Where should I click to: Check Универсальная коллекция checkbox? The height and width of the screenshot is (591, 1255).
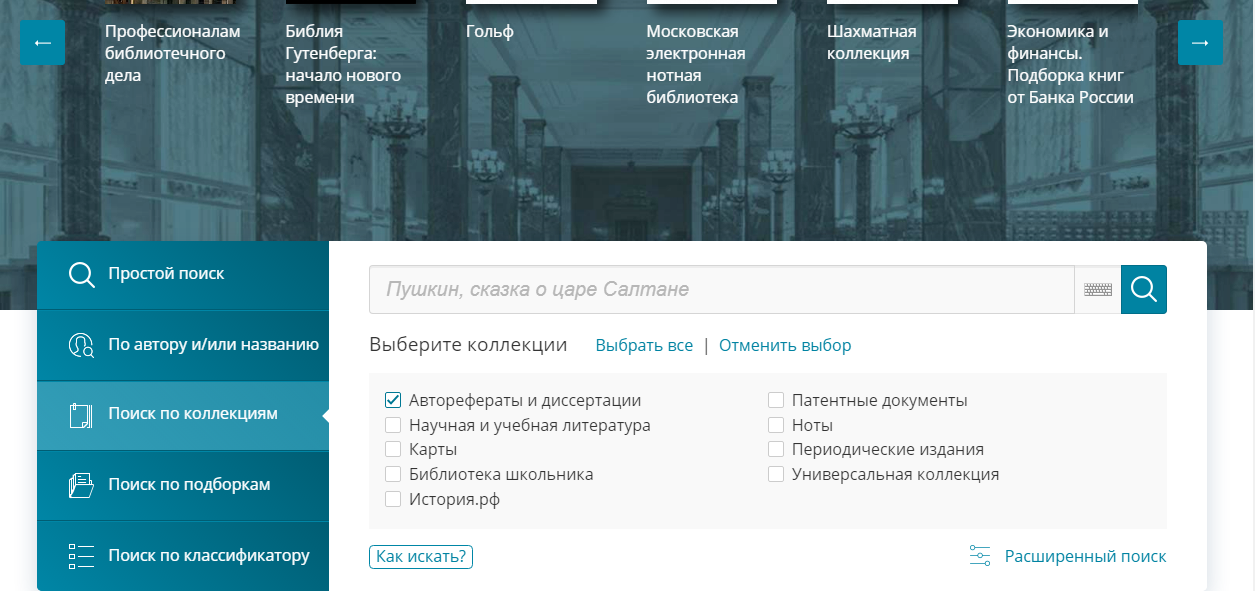click(x=776, y=474)
